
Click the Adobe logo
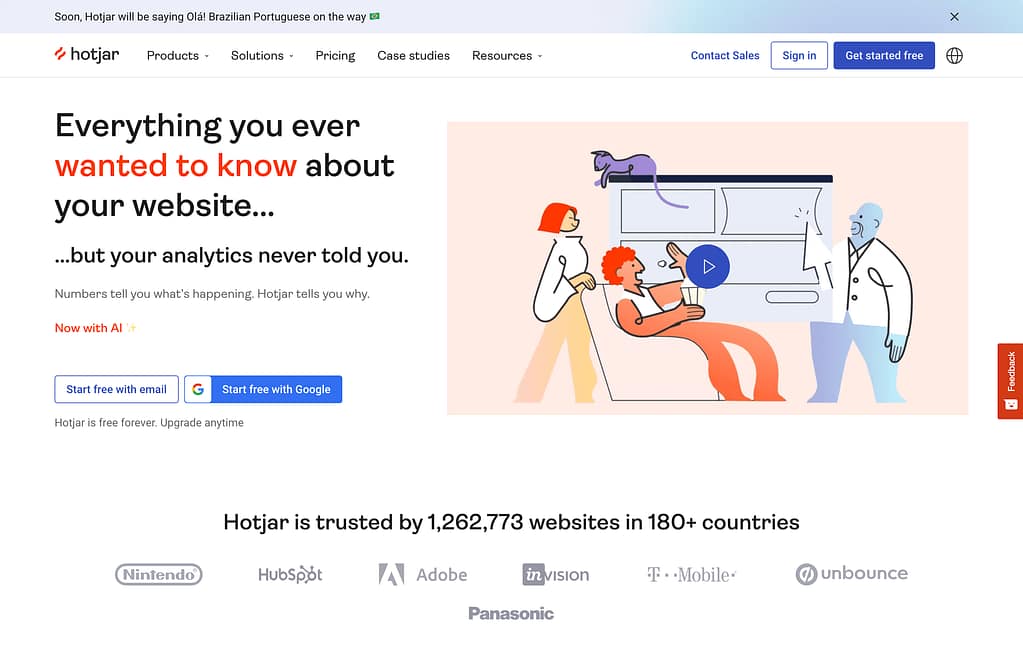click(x=421, y=574)
